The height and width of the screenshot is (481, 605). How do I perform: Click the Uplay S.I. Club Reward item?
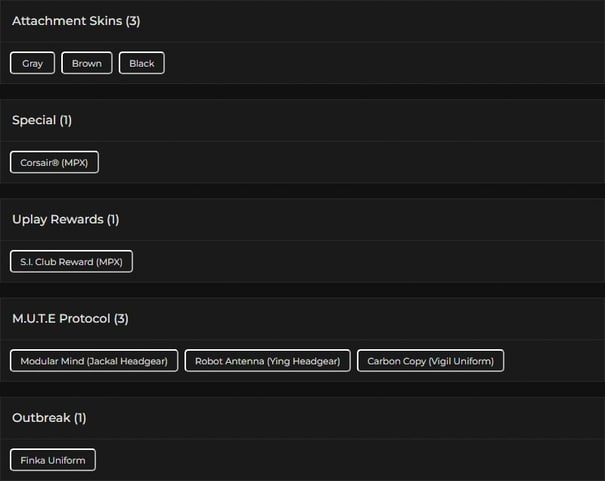tap(71, 261)
